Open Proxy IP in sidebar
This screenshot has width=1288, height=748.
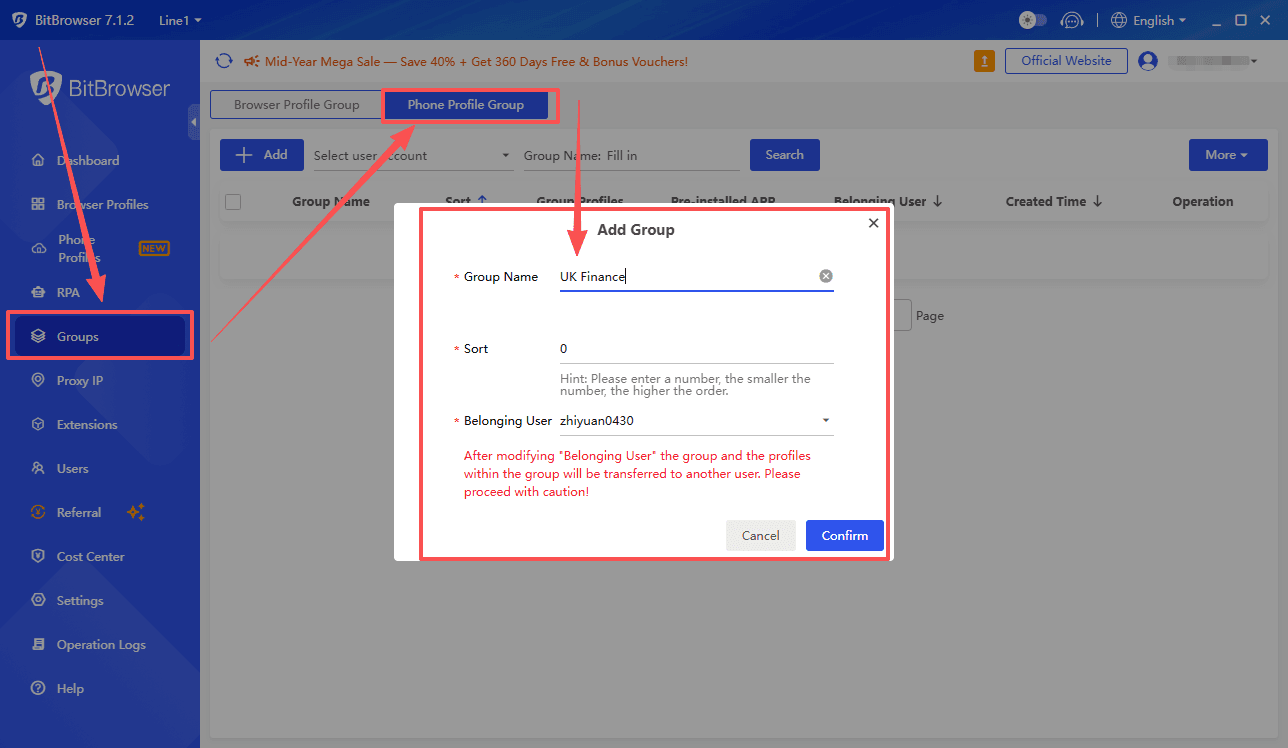(x=80, y=380)
